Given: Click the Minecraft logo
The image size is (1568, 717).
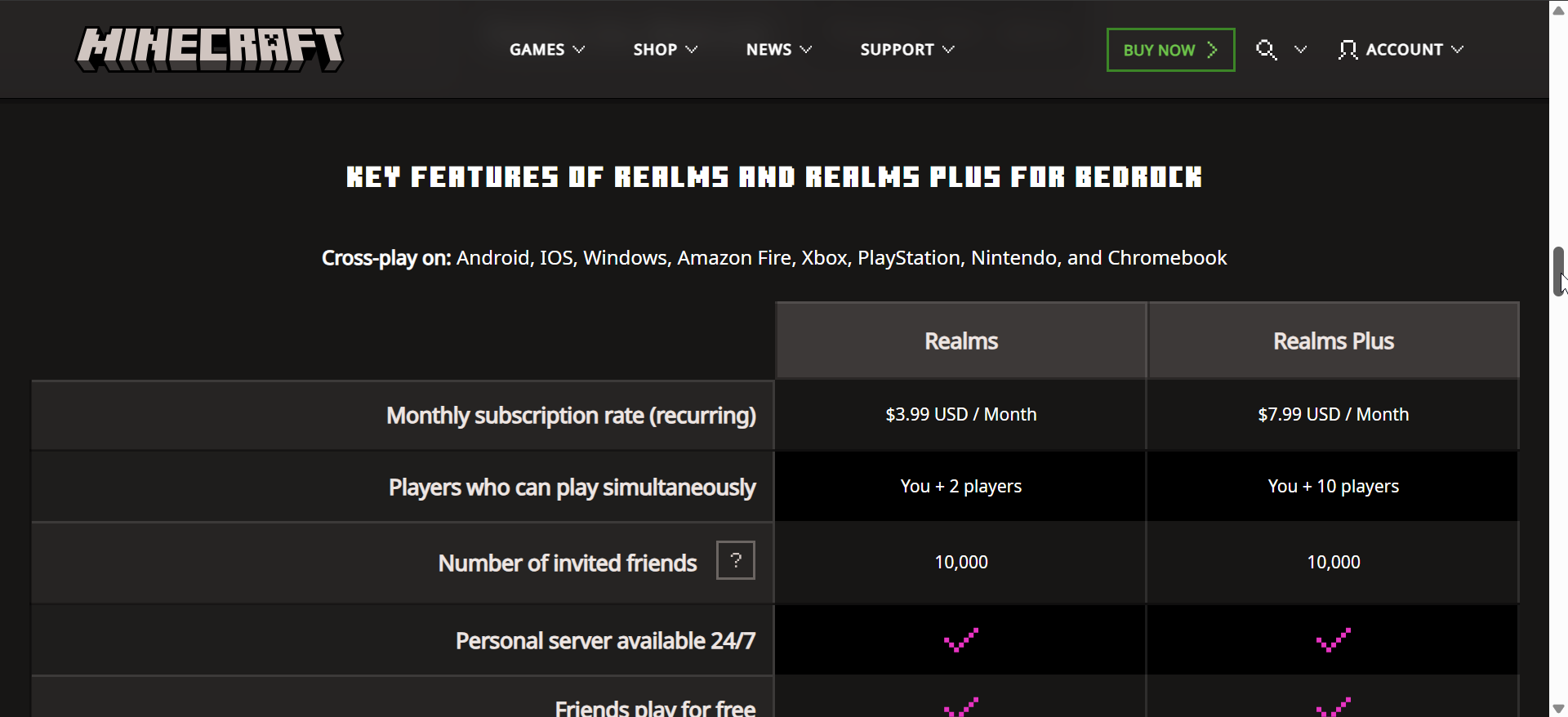Looking at the screenshot, I should point(210,49).
